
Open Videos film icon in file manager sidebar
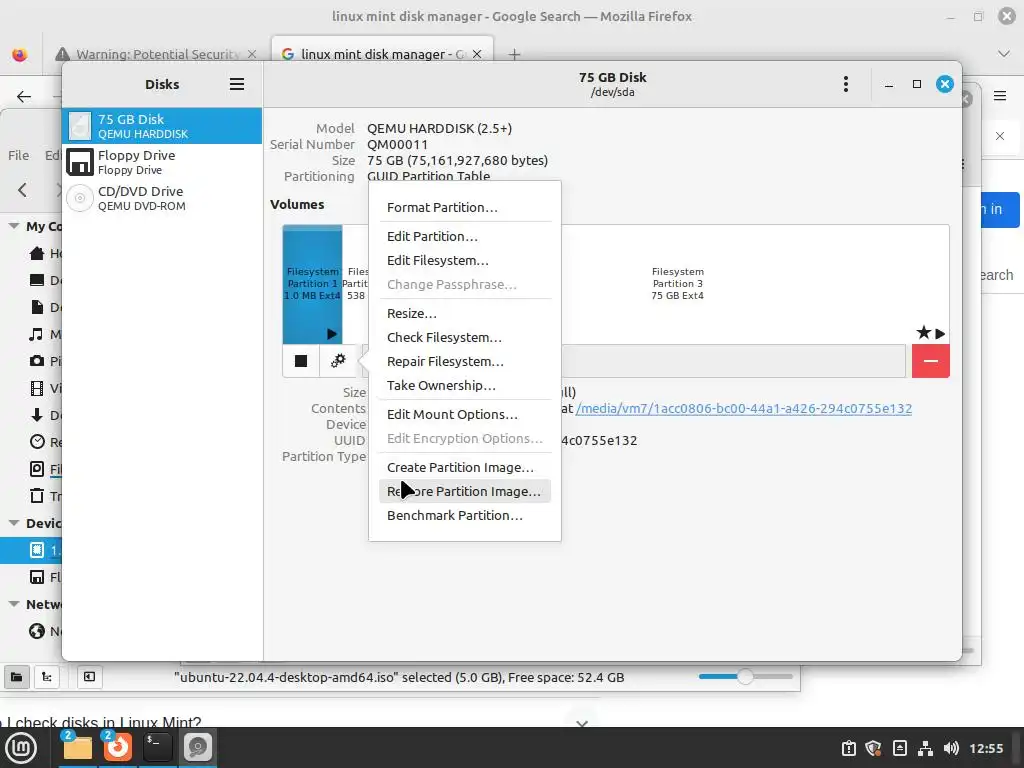coord(37,389)
